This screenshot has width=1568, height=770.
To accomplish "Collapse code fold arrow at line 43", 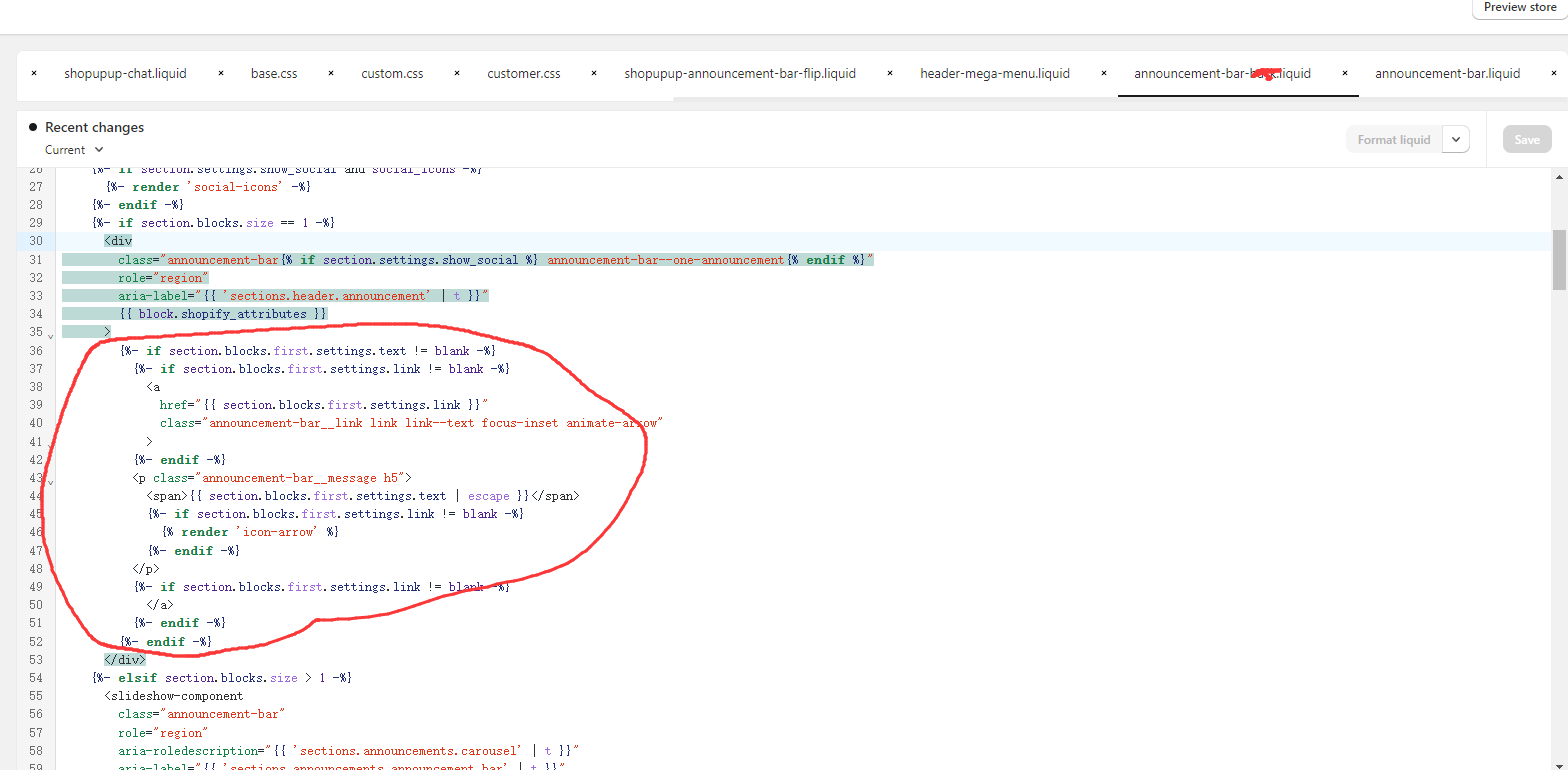I will [x=50, y=481].
